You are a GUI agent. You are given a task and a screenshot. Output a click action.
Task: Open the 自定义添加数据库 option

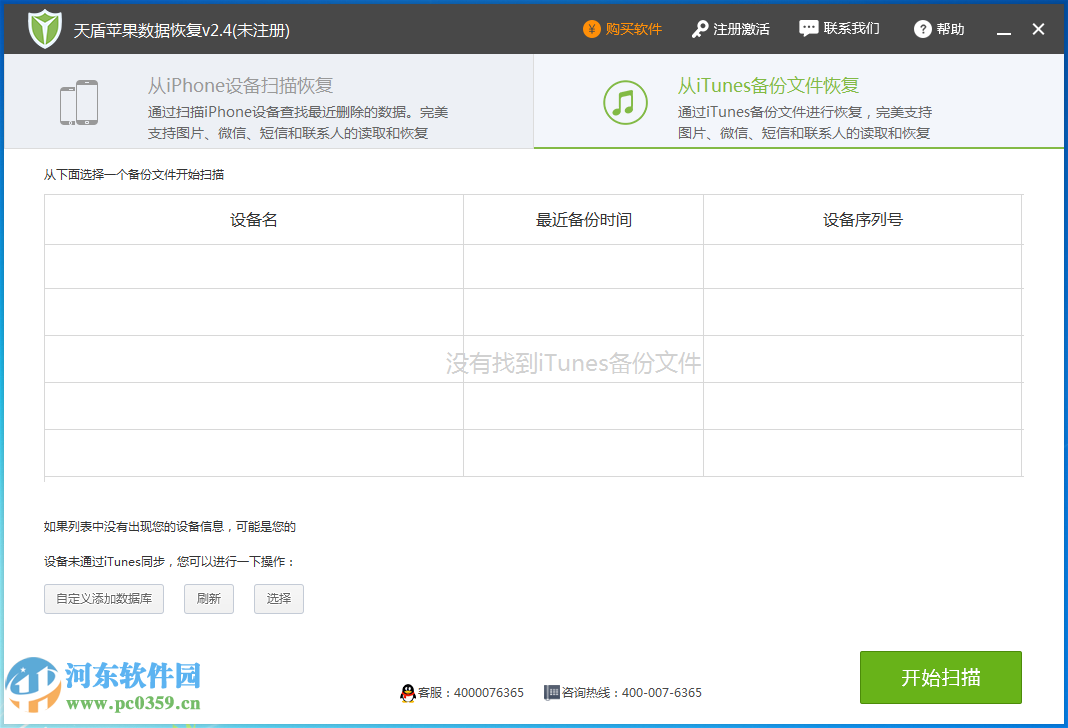pyautogui.click(x=104, y=599)
